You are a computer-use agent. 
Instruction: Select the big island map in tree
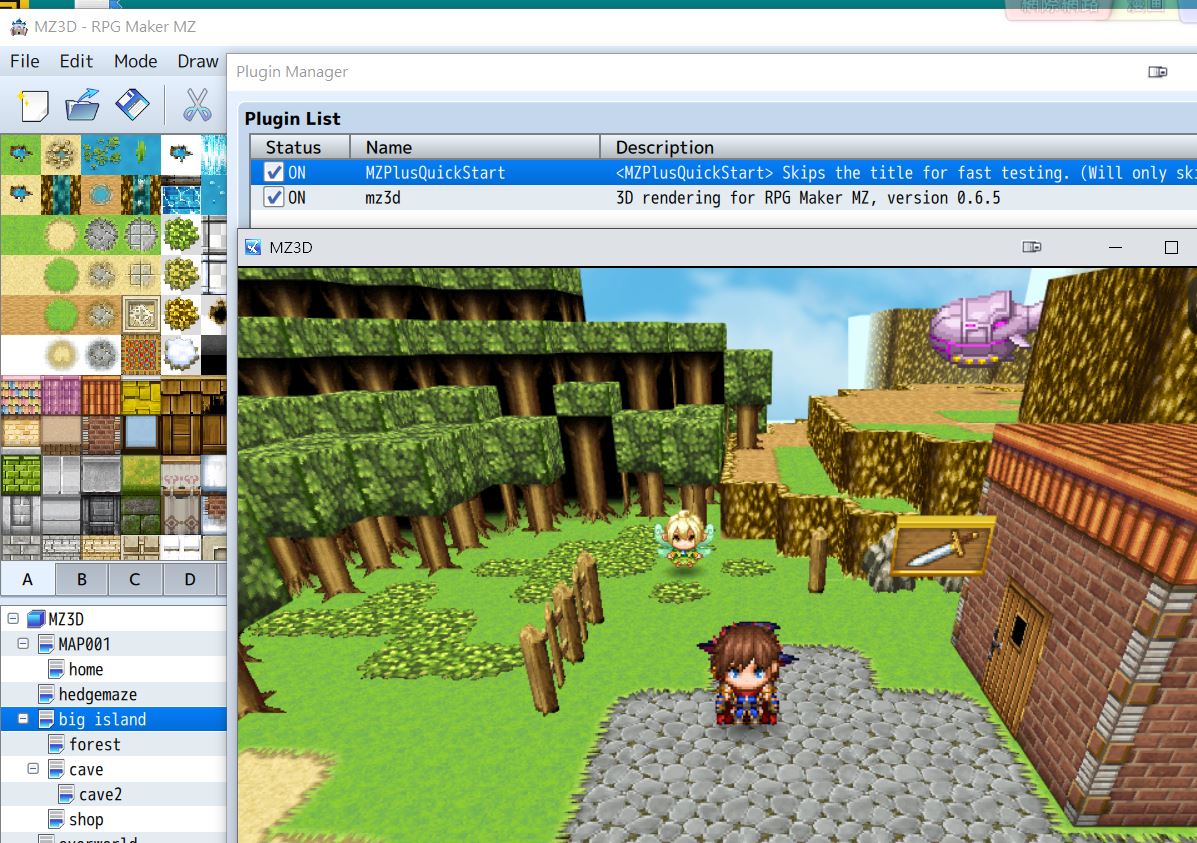coord(102,719)
